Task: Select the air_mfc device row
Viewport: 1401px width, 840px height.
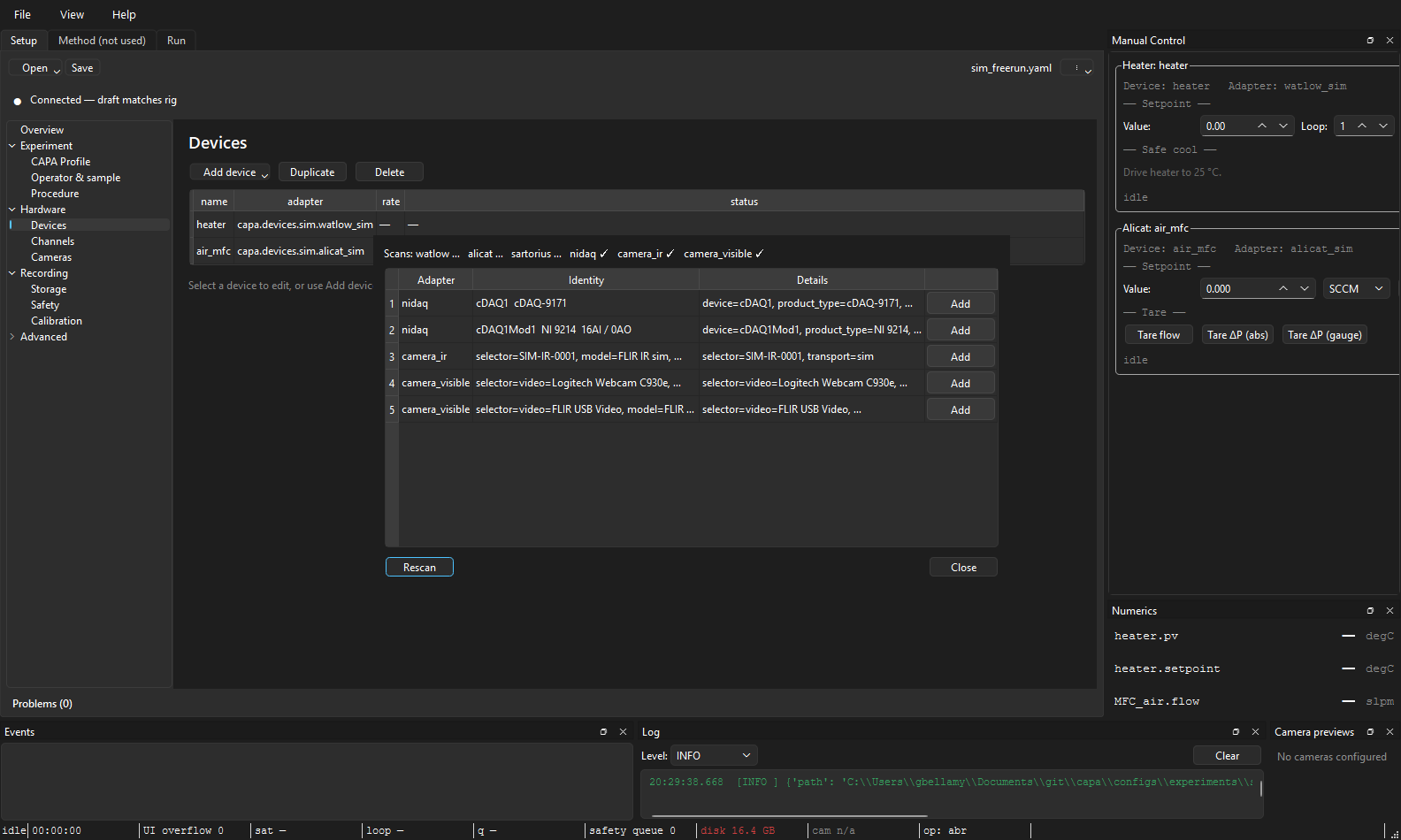Action: (282, 251)
